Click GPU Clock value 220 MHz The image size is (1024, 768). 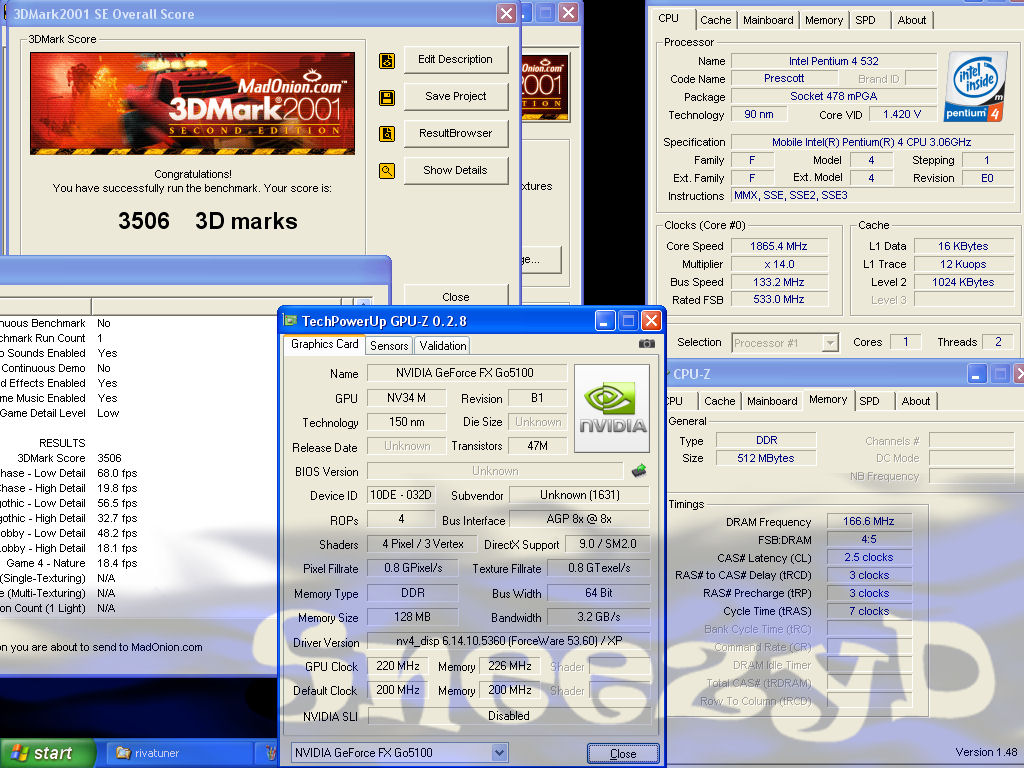coord(398,666)
